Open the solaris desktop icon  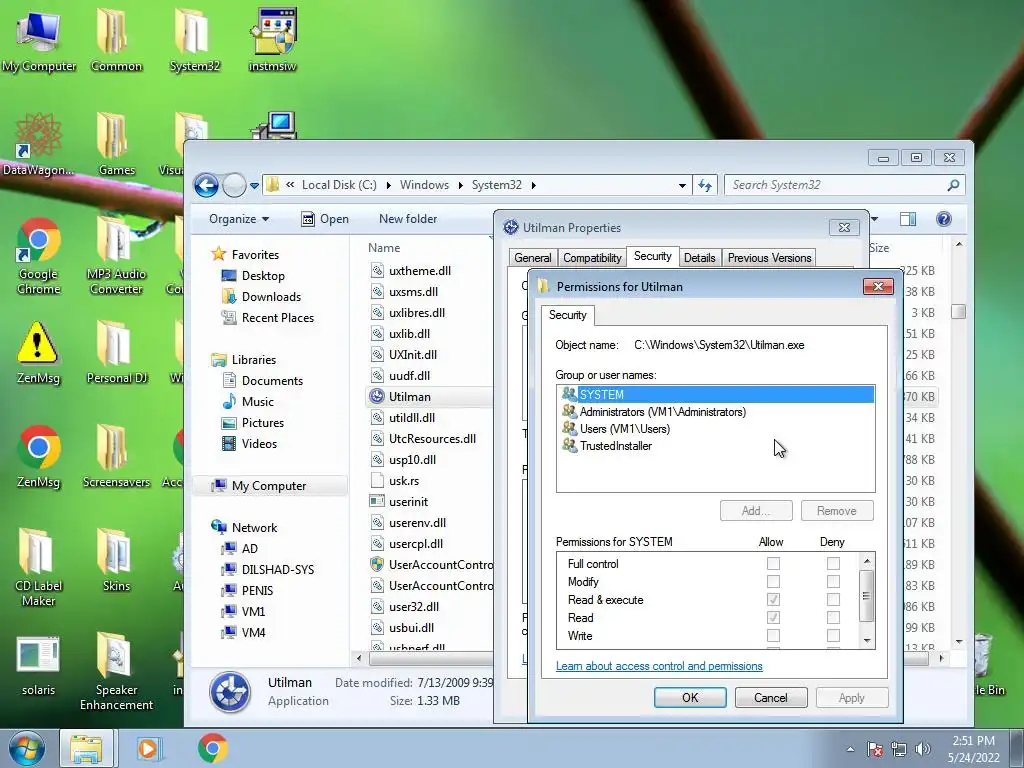click(38, 665)
